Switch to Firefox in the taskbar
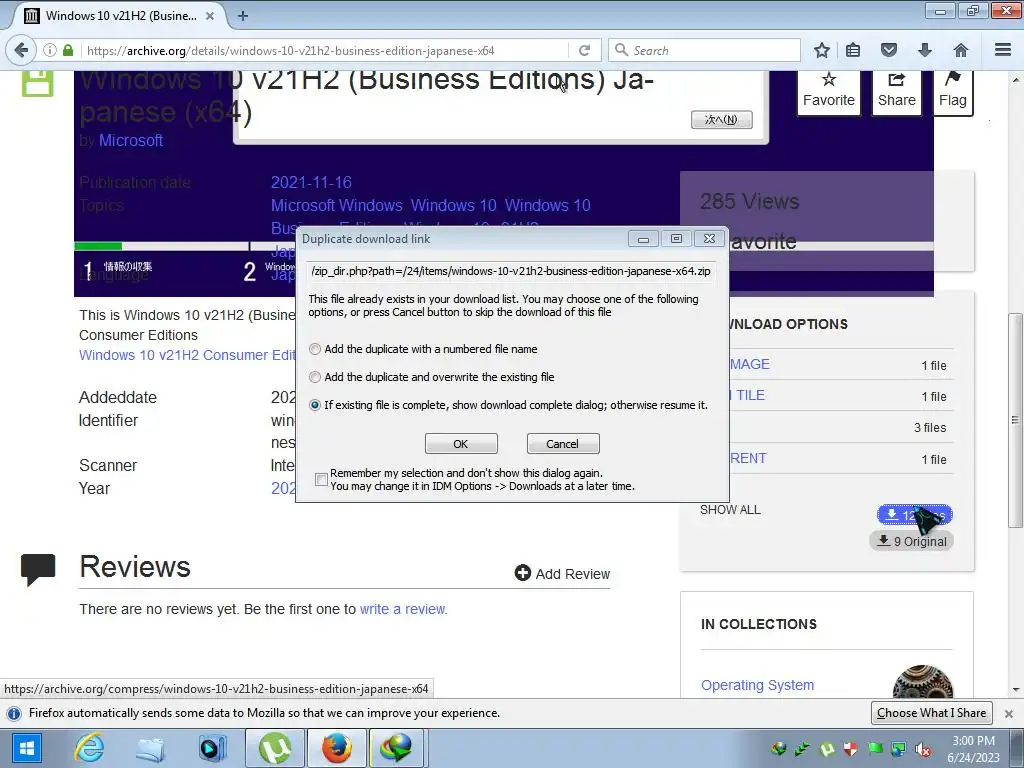1024x768 pixels. coord(336,748)
